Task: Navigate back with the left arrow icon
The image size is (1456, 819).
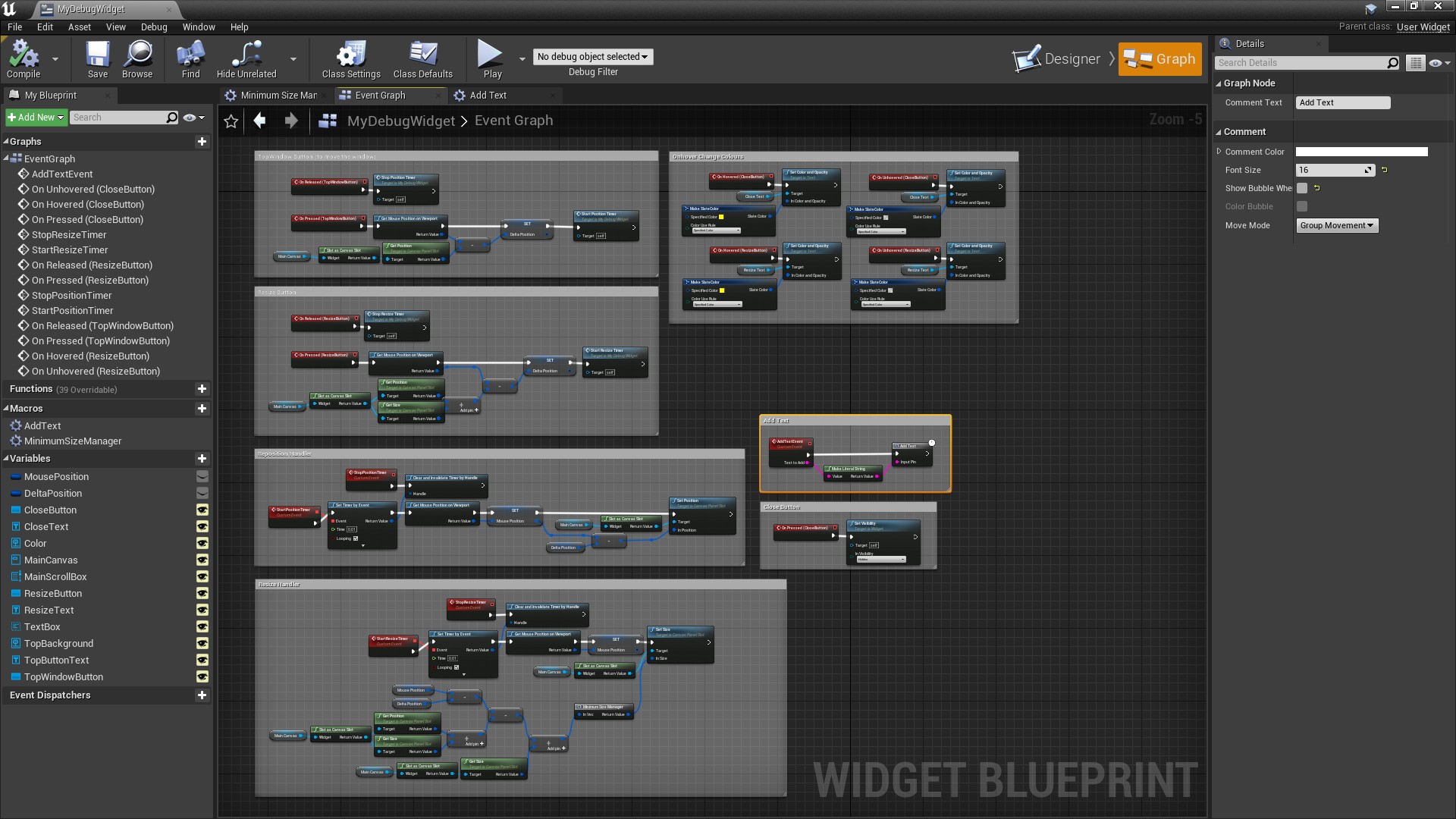Action: pyautogui.click(x=259, y=121)
